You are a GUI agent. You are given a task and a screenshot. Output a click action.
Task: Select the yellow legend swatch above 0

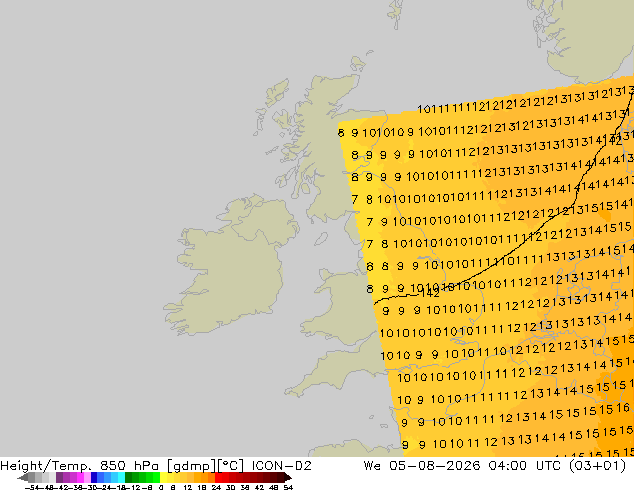163,477
